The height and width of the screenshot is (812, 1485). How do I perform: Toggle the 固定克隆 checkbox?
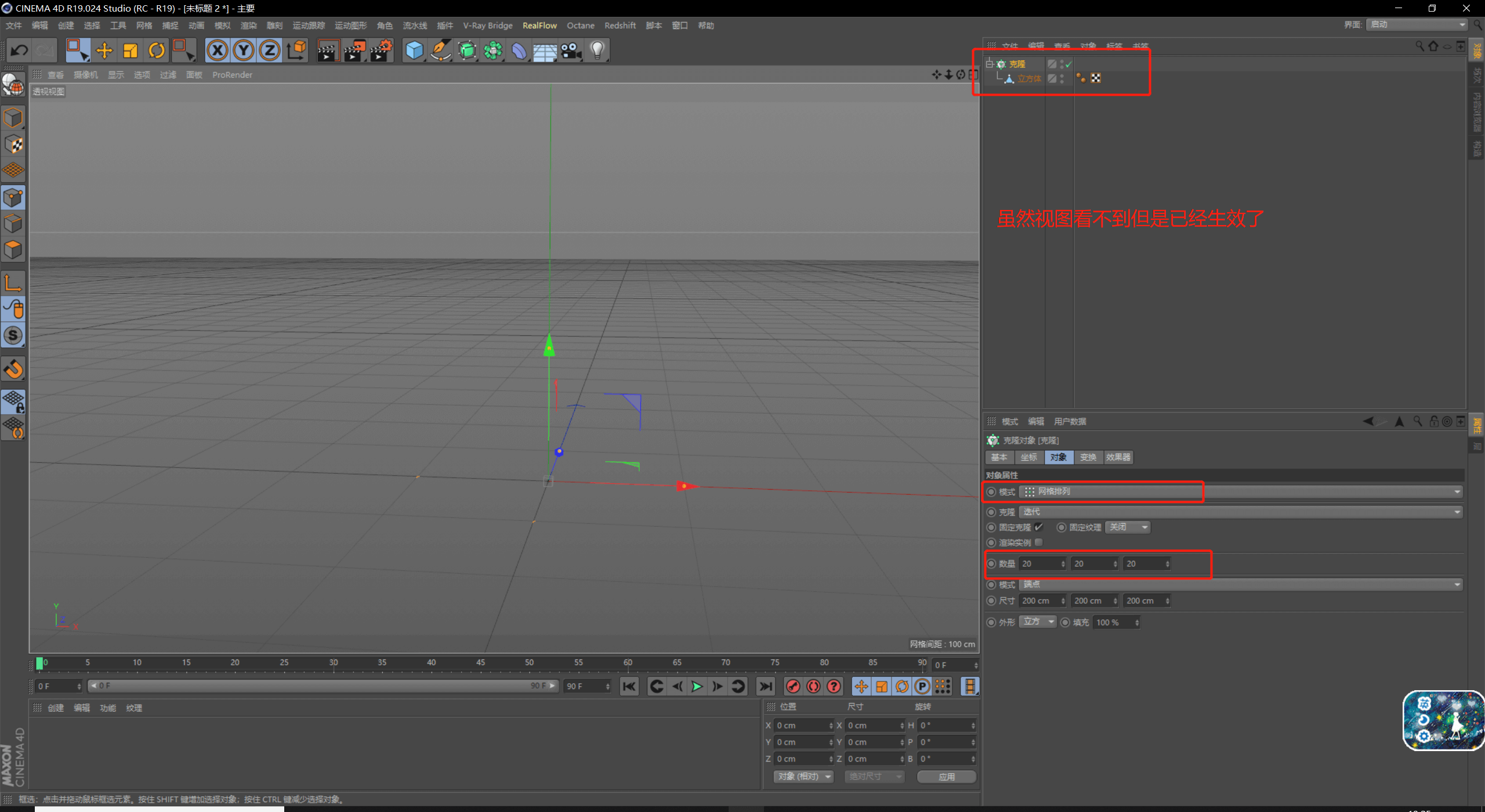click(x=1038, y=527)
